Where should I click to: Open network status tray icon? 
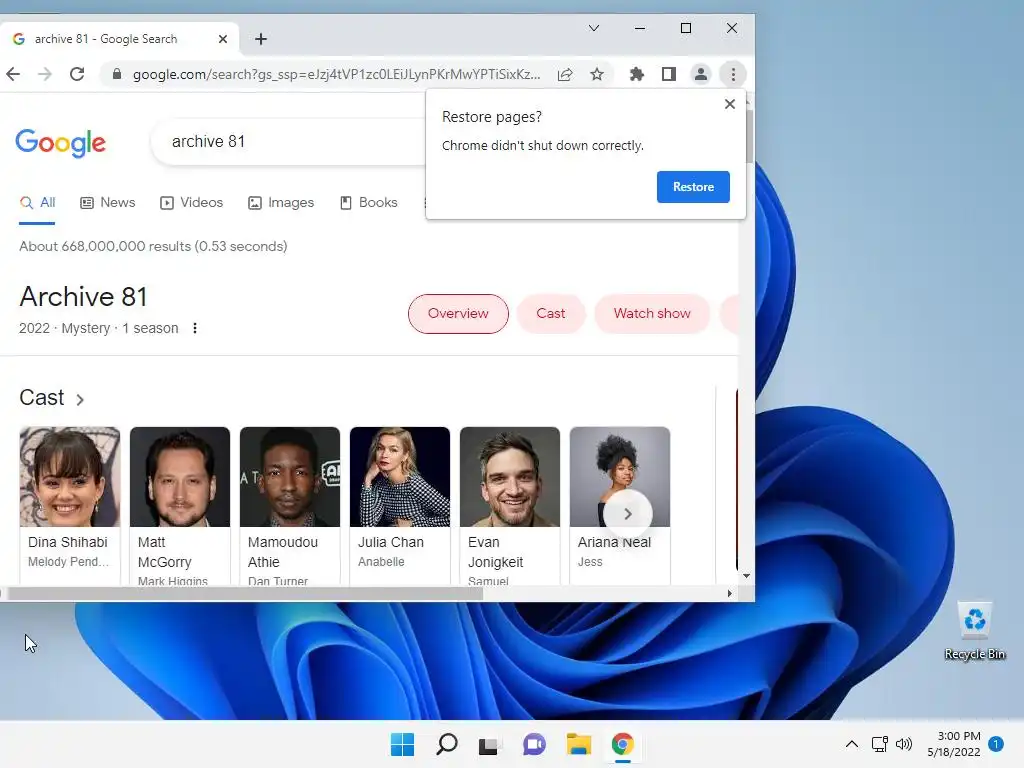click(879, 744)
